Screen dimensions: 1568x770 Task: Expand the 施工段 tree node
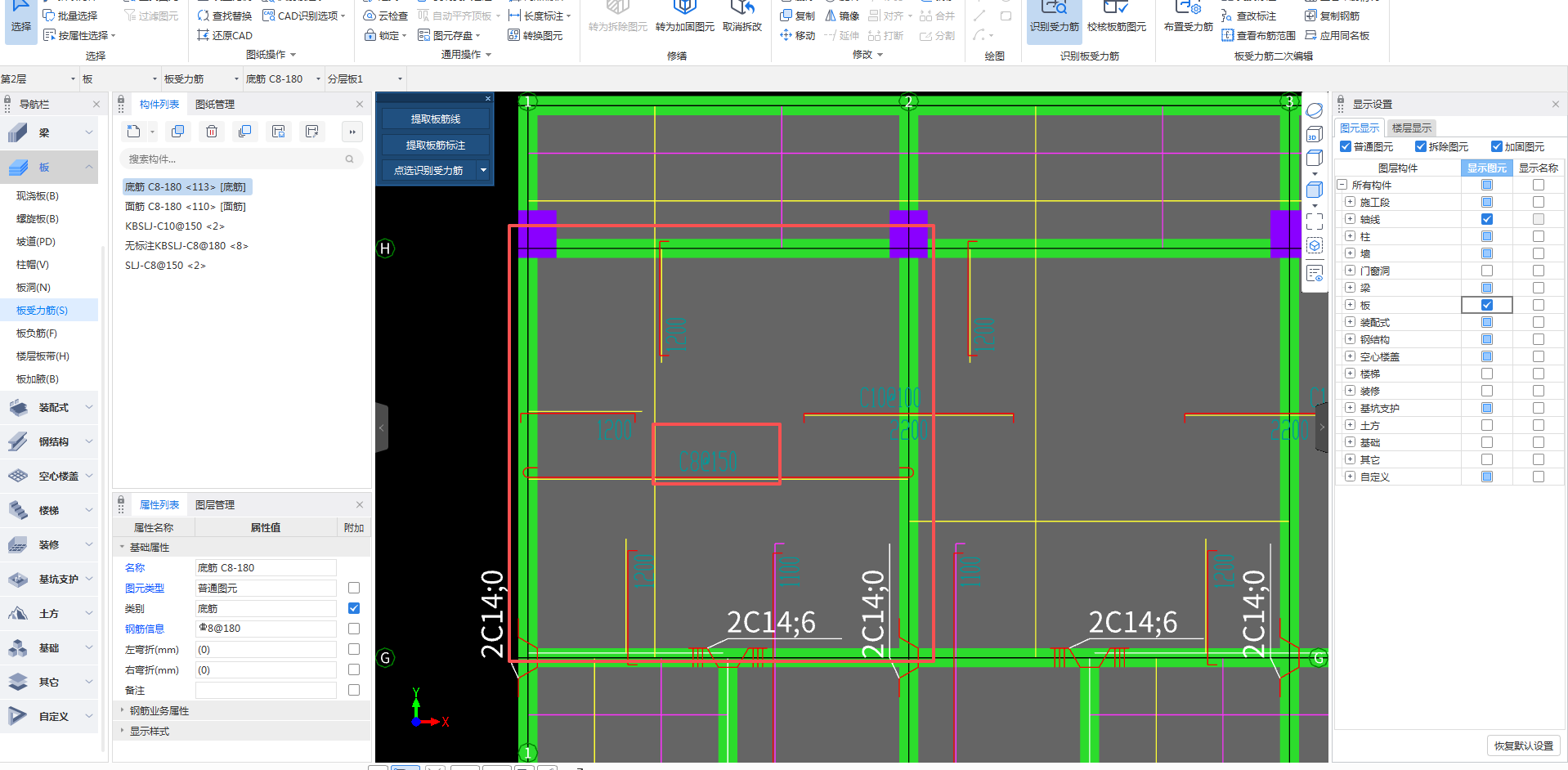(1350, 202)
